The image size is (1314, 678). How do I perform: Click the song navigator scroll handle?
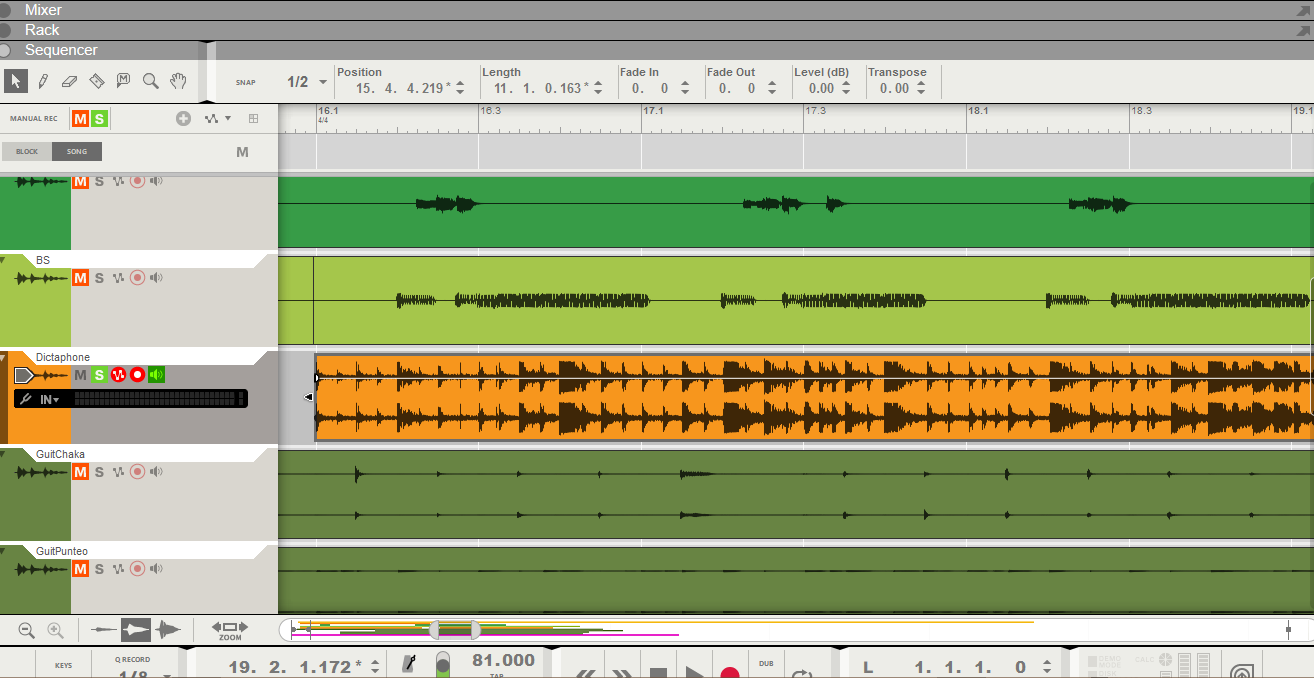pyautogui.click(x=454, y=630)
